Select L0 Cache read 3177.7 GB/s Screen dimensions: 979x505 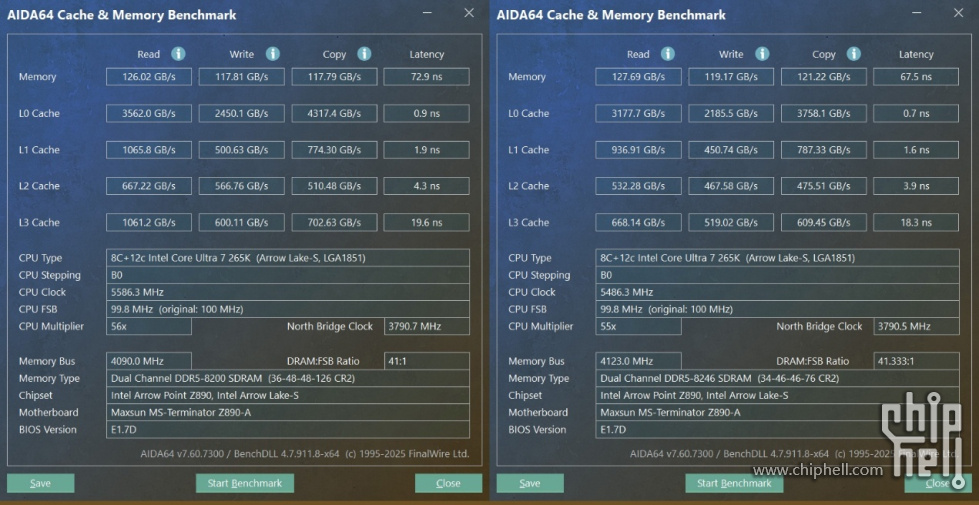pos(638,114)
